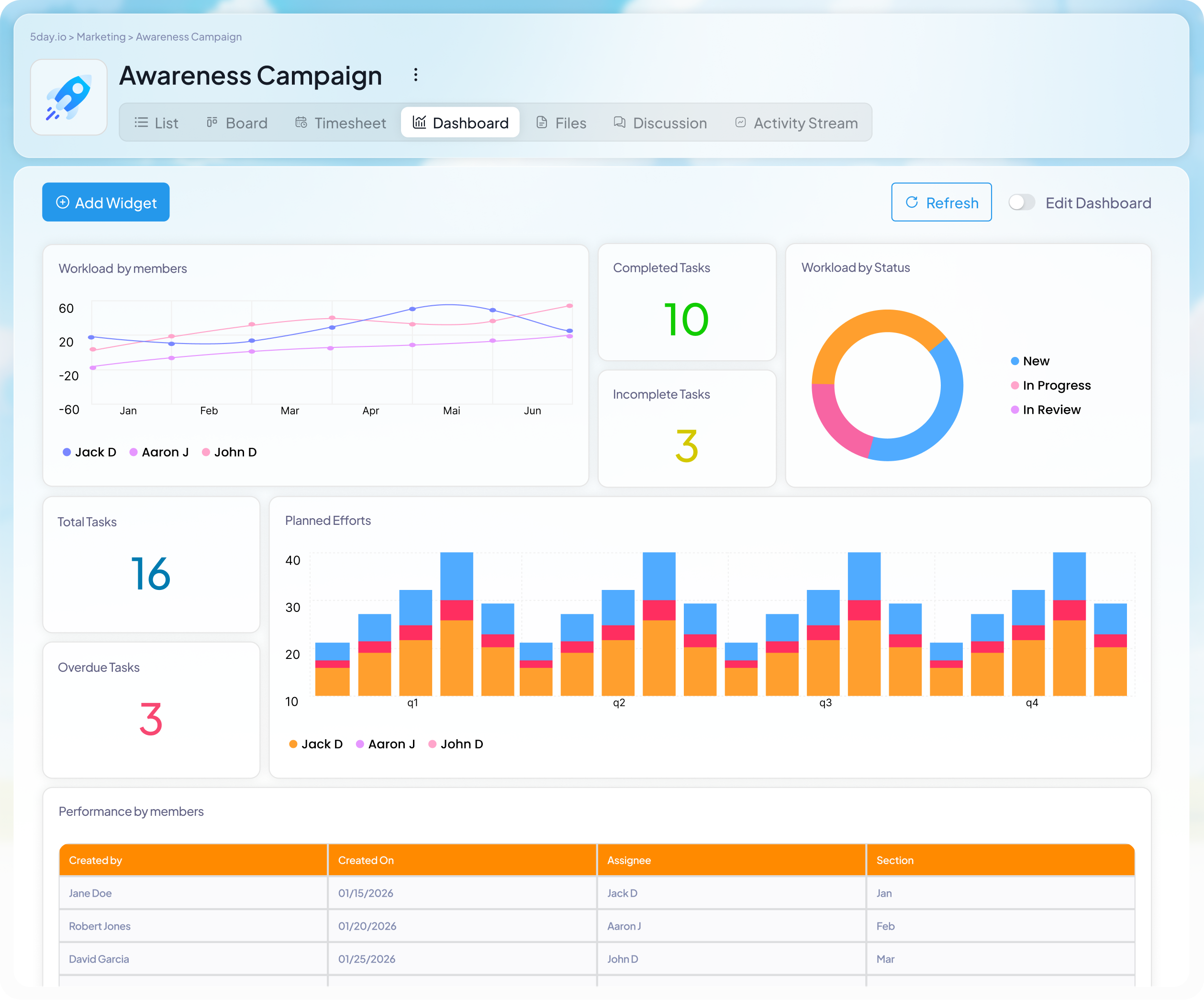The height and width of the screenshot is (1000, 1204).
Task: Click the Mar section cell in table
Action: click(1001, 959)
